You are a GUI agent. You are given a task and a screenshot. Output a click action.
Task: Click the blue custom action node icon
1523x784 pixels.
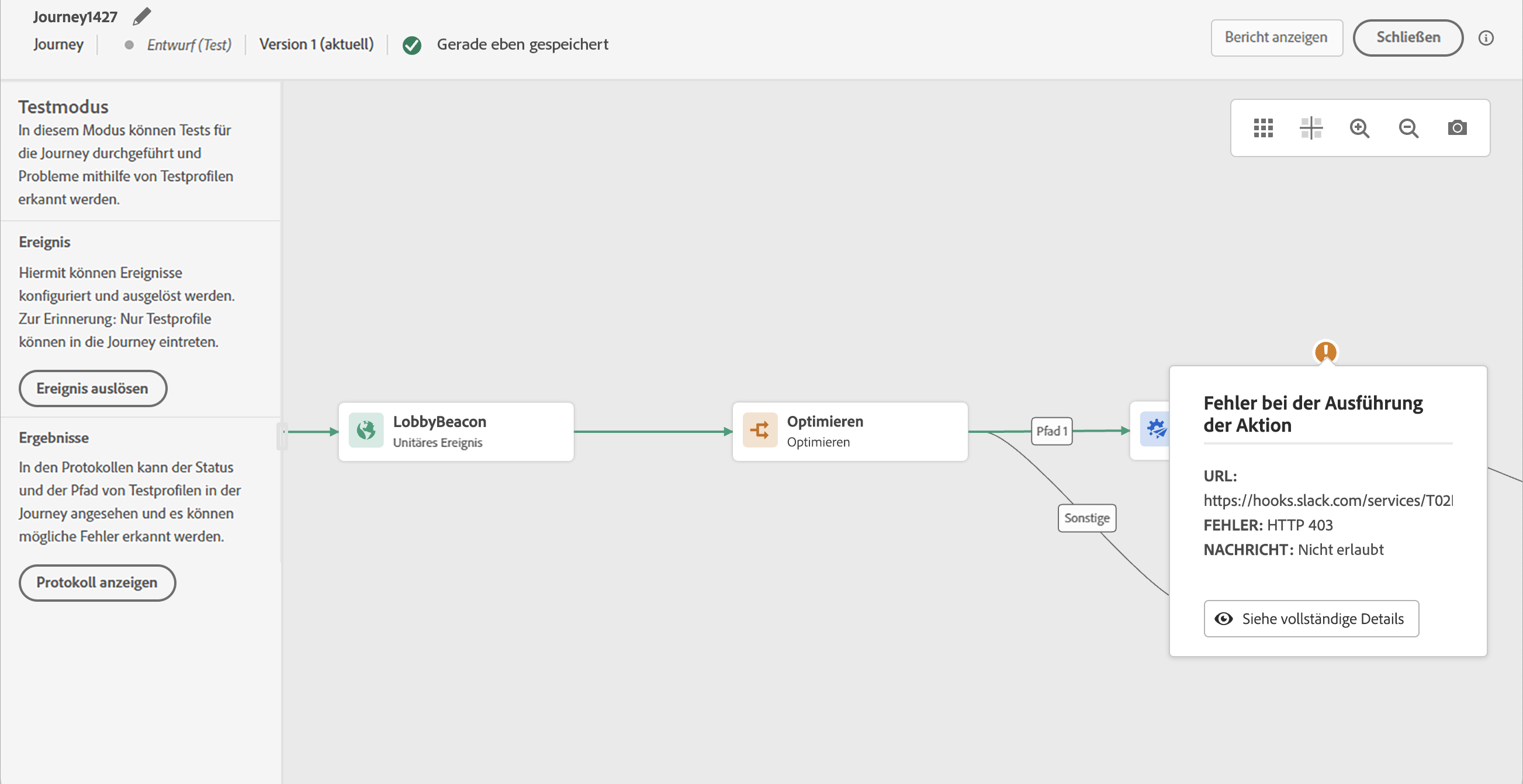(1155, 429)
